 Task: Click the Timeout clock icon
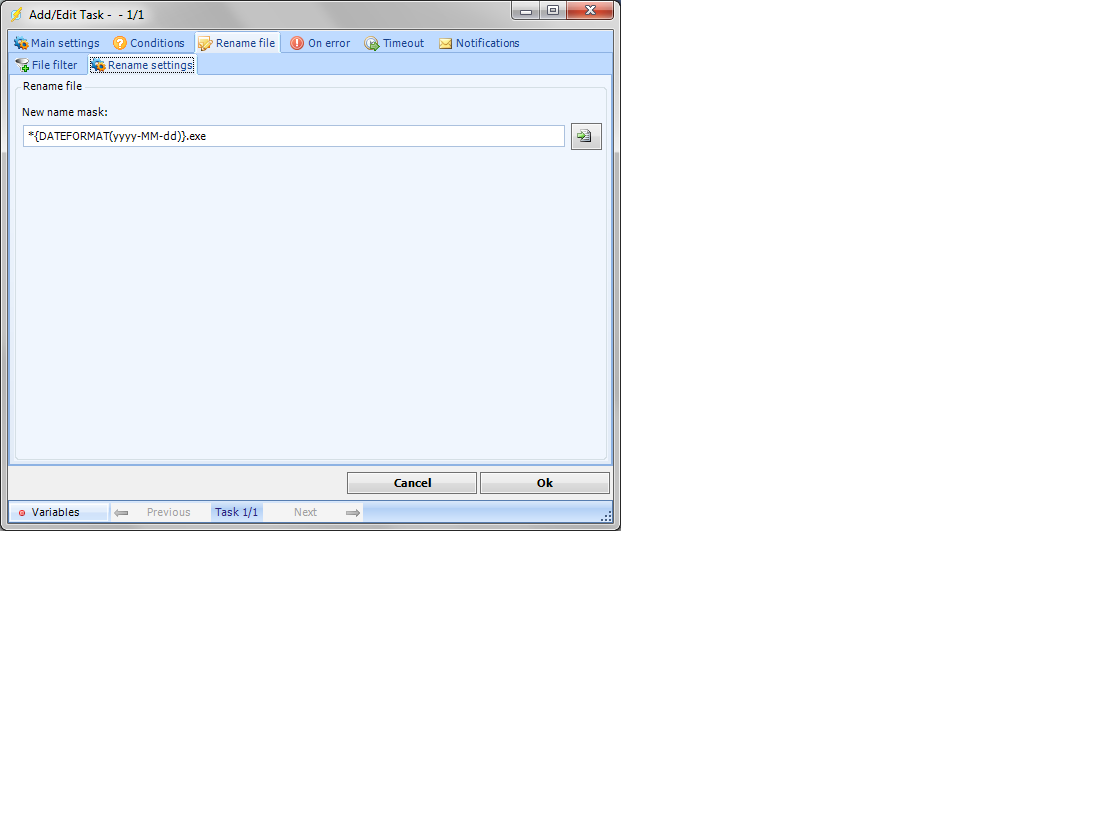[x=372, y=44]
